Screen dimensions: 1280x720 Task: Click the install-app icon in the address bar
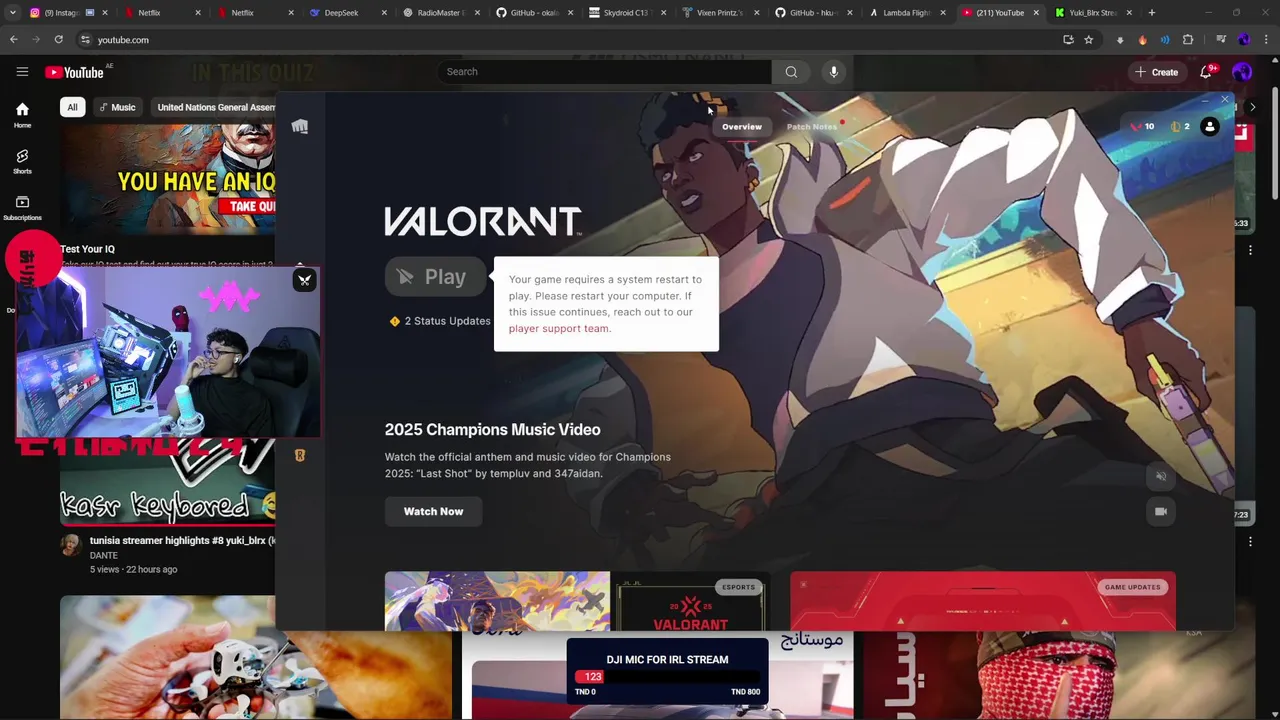[1068, 40]
